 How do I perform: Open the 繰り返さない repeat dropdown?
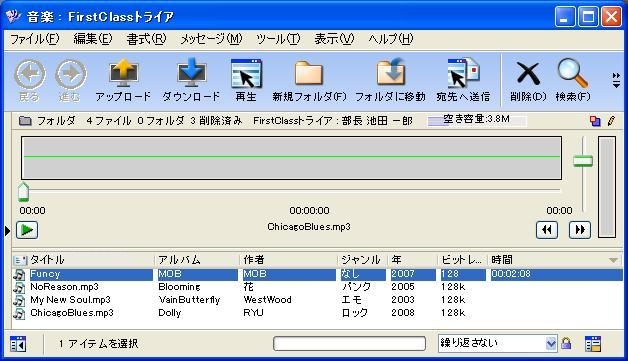497,343
